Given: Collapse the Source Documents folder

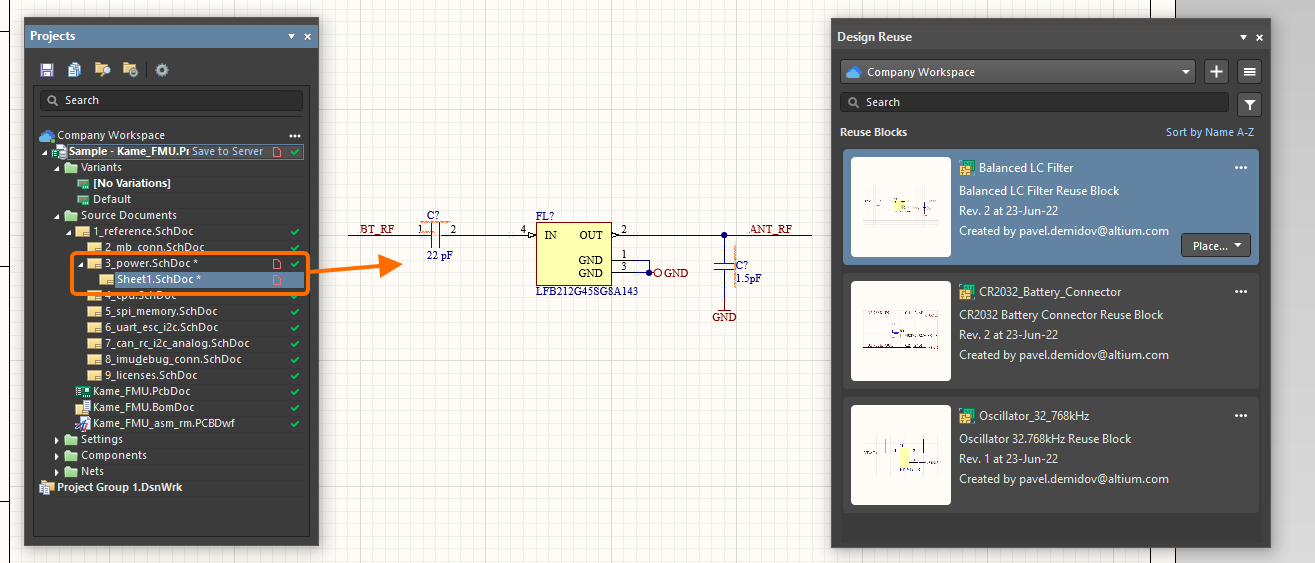Looking at the screenshot, I should 57,215.
